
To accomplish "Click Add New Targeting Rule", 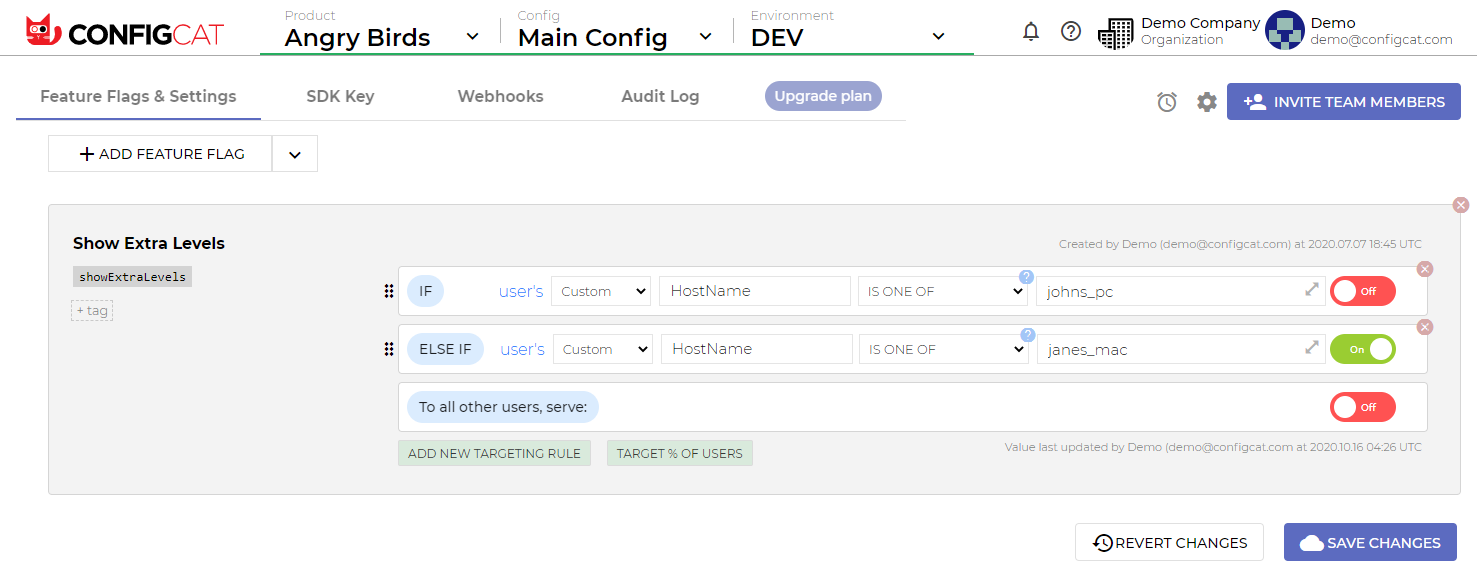I will click(494, 452).
